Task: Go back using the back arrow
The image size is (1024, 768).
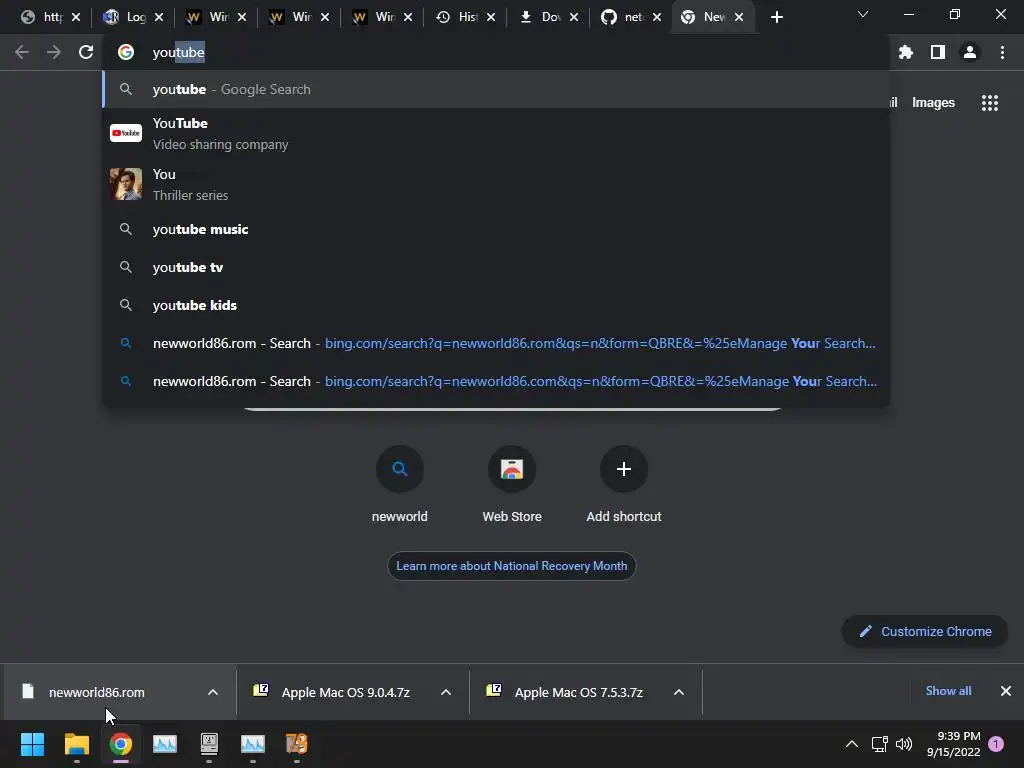Action: click(22, 52)
